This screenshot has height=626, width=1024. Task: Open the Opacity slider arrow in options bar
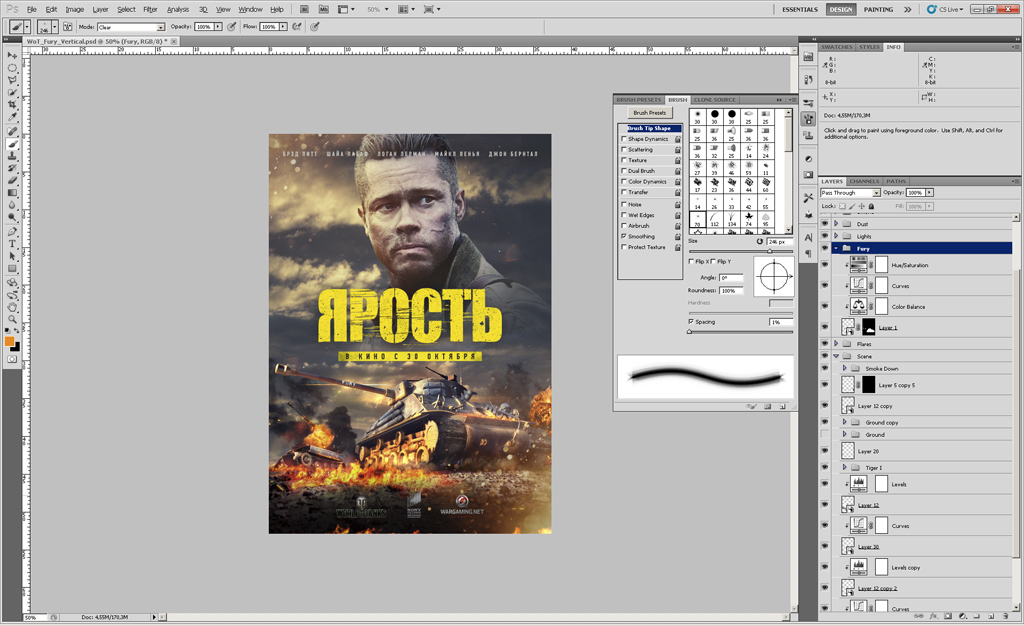point(218,27)
